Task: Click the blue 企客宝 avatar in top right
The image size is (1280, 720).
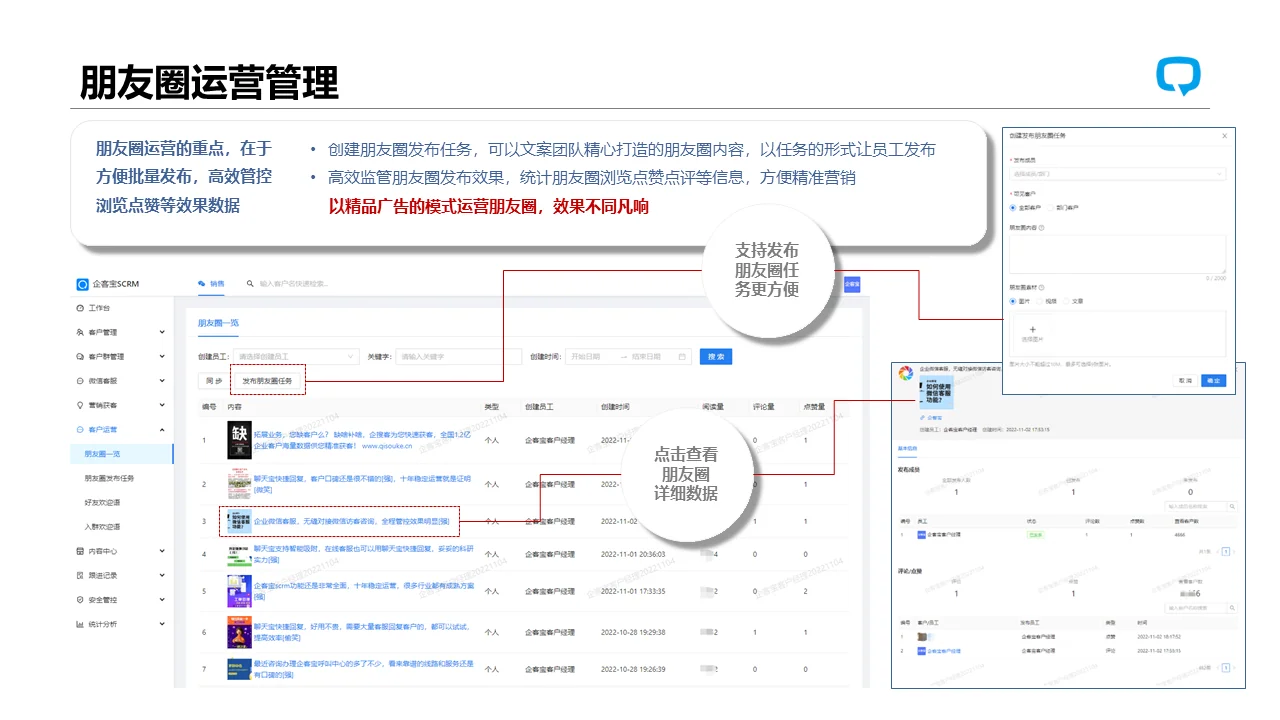Action: (x=852, y=284)
